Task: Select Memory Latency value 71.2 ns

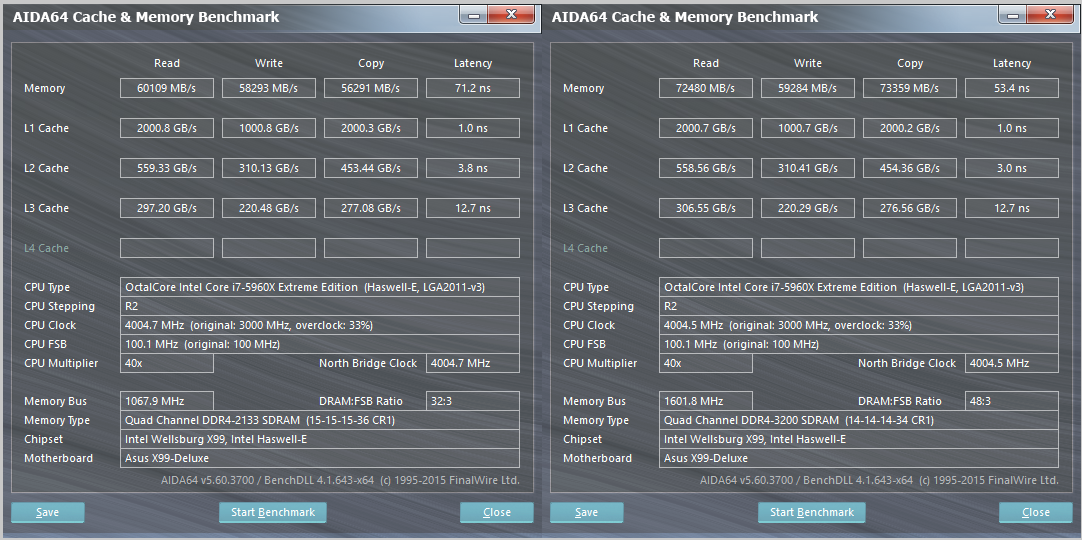Action: pyautogui.click(x=473, y=88)
